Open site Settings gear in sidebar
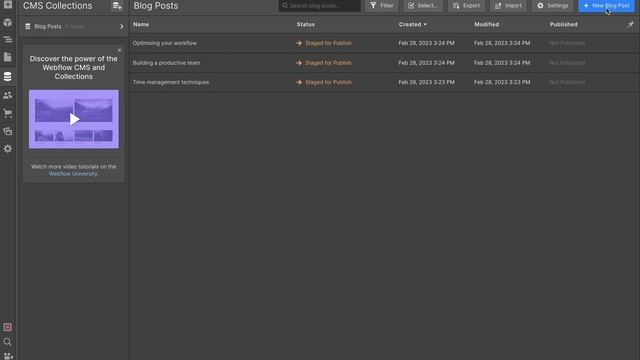 7,149
